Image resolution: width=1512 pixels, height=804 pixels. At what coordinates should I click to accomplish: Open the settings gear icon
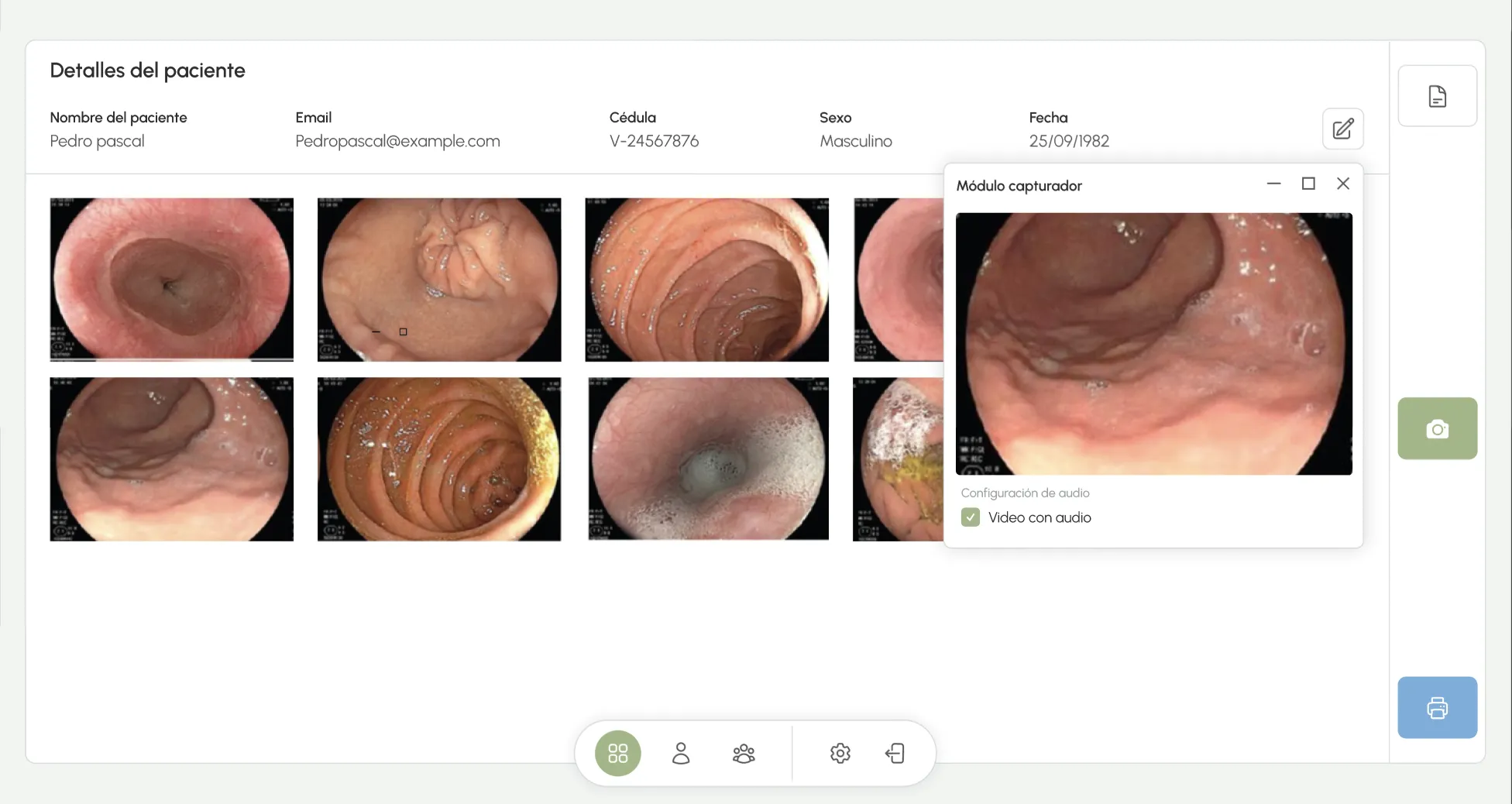click(840, 753)
